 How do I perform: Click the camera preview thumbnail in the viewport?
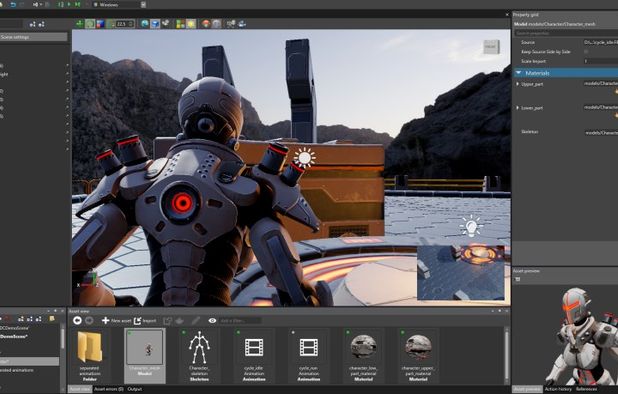click(461, 272)
